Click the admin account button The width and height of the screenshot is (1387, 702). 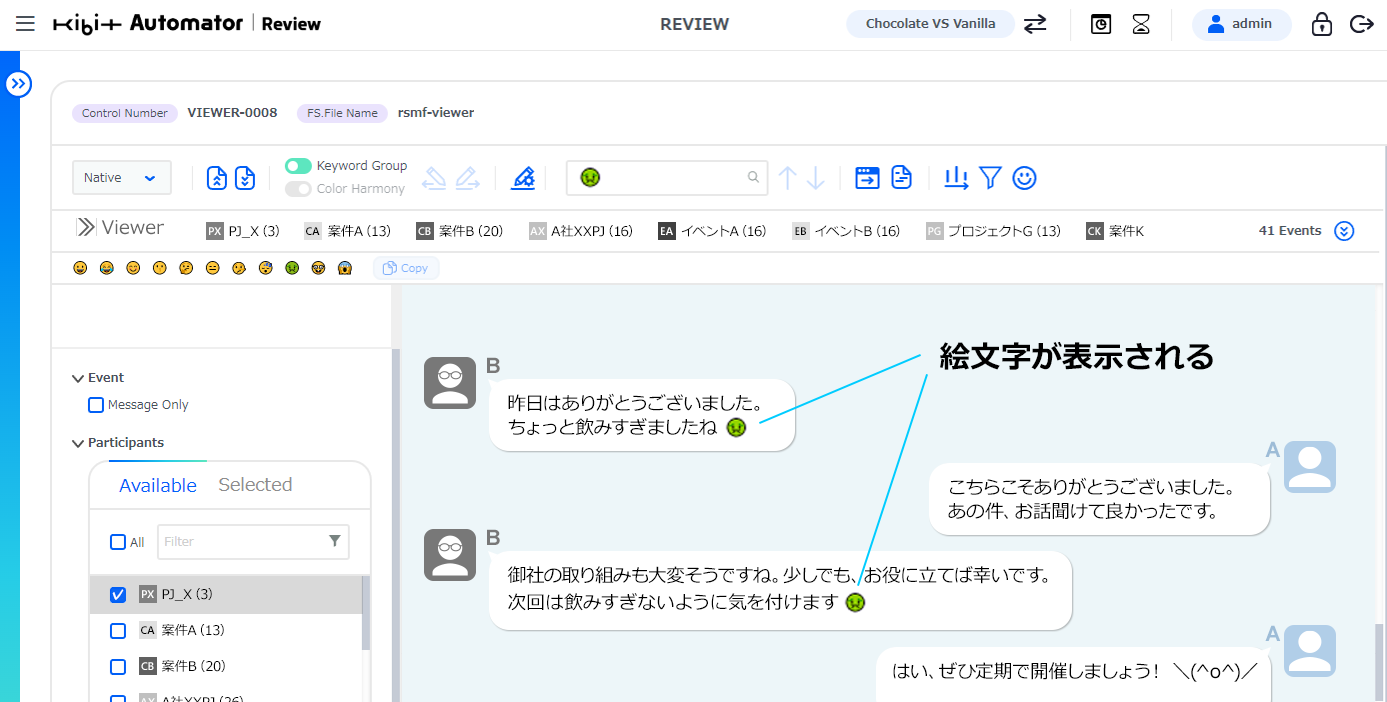coord(1241,24)
